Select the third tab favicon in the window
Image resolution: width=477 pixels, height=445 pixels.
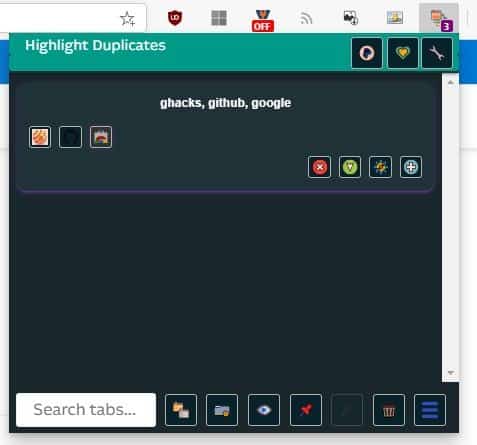[101, 137]
